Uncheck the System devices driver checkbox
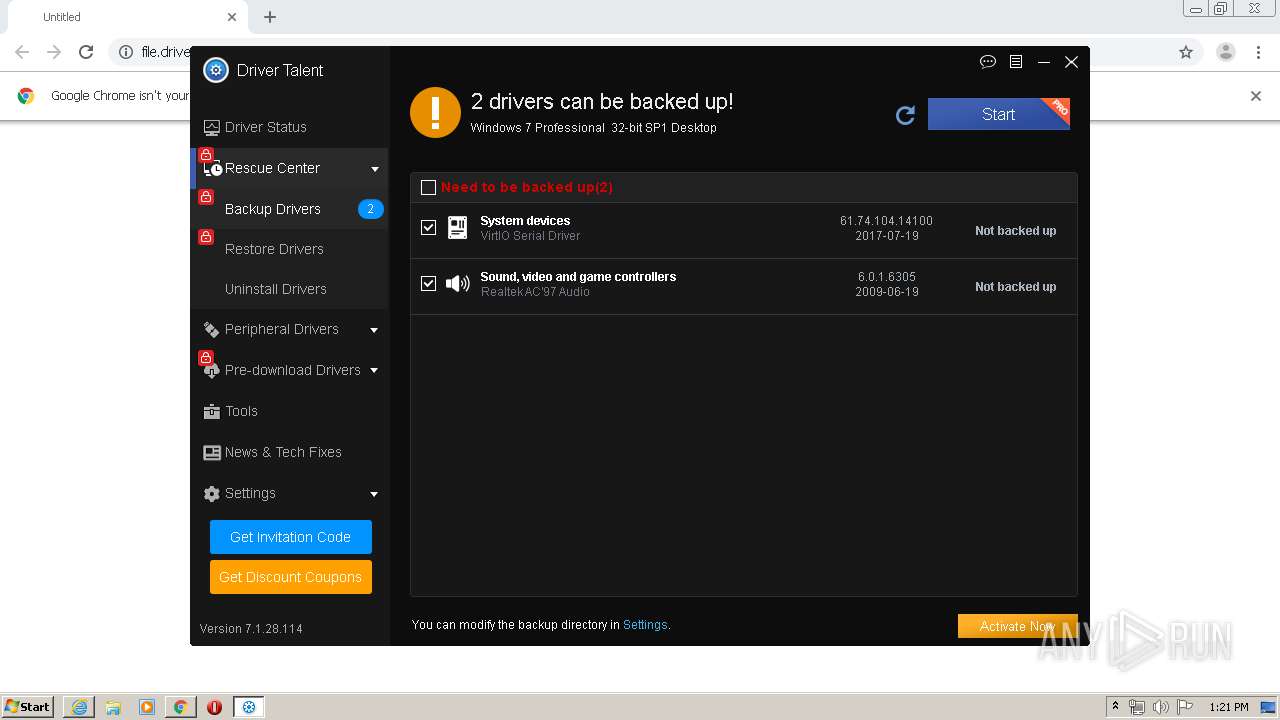Screen dimensions: 1280x720 point(429,228)
